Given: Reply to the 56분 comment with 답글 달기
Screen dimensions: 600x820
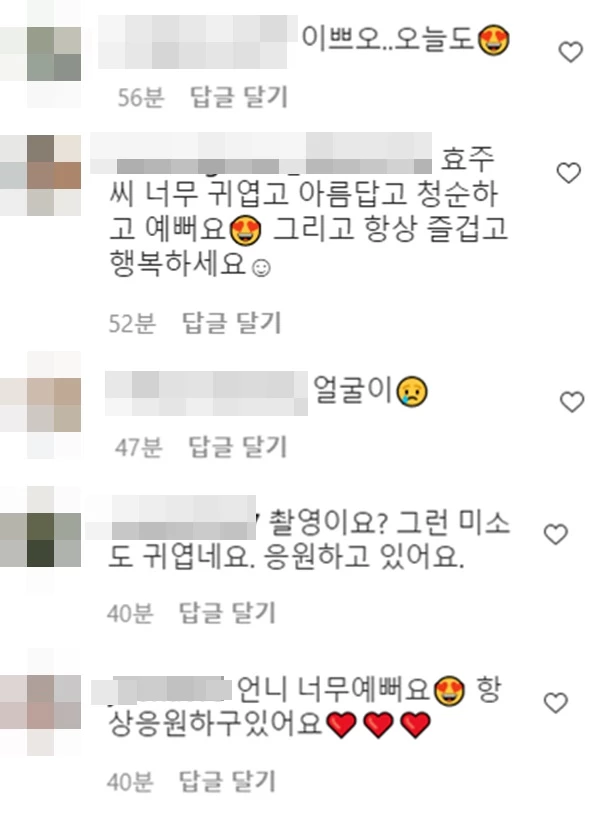Looking at the screenshot, I should (239, 97).
